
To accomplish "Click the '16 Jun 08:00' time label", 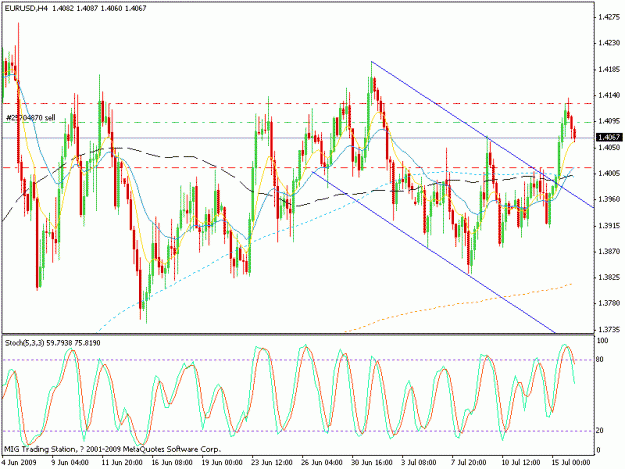I will 172,462.
